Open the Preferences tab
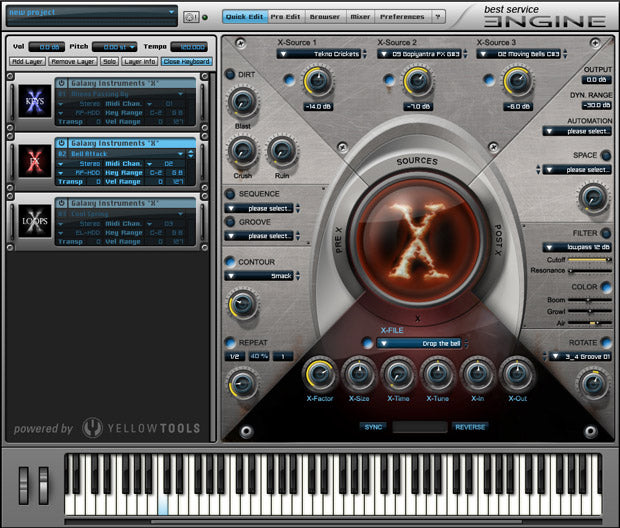This screenshot has width=620, height=528. (x=402, y=17)
